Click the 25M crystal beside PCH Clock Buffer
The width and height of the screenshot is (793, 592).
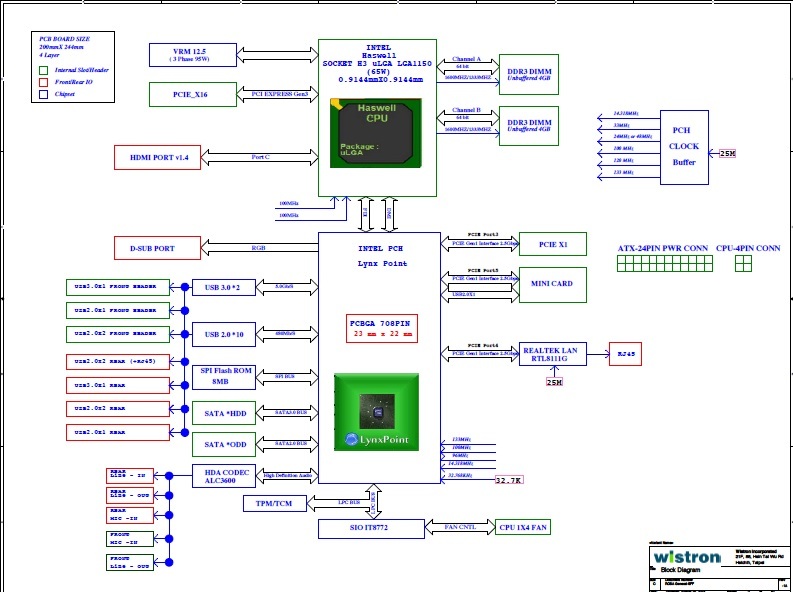point(727,153)
